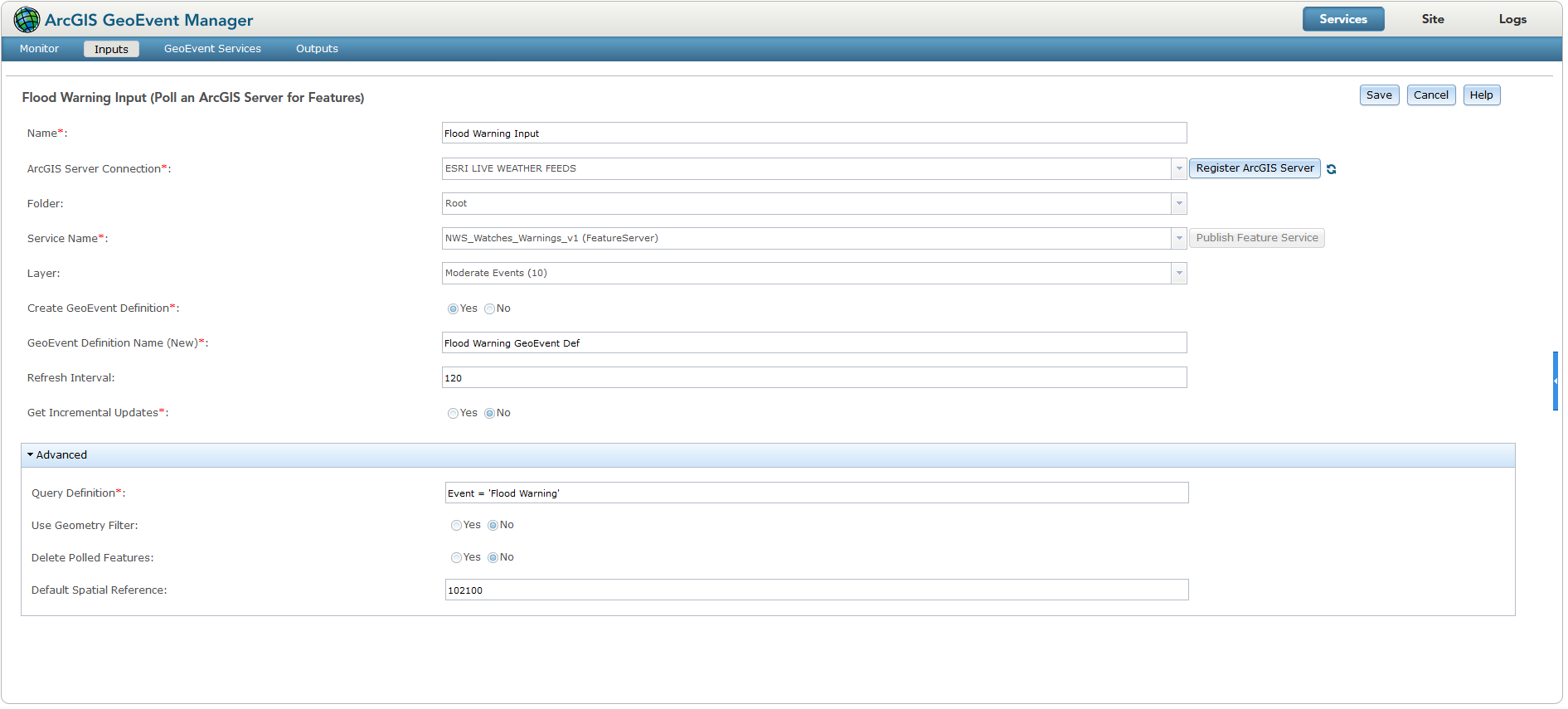This screenshot has width=1568, height=709.
Task: Select Yes for Use Geometry Filter
Action: click(x=456, y=526)
